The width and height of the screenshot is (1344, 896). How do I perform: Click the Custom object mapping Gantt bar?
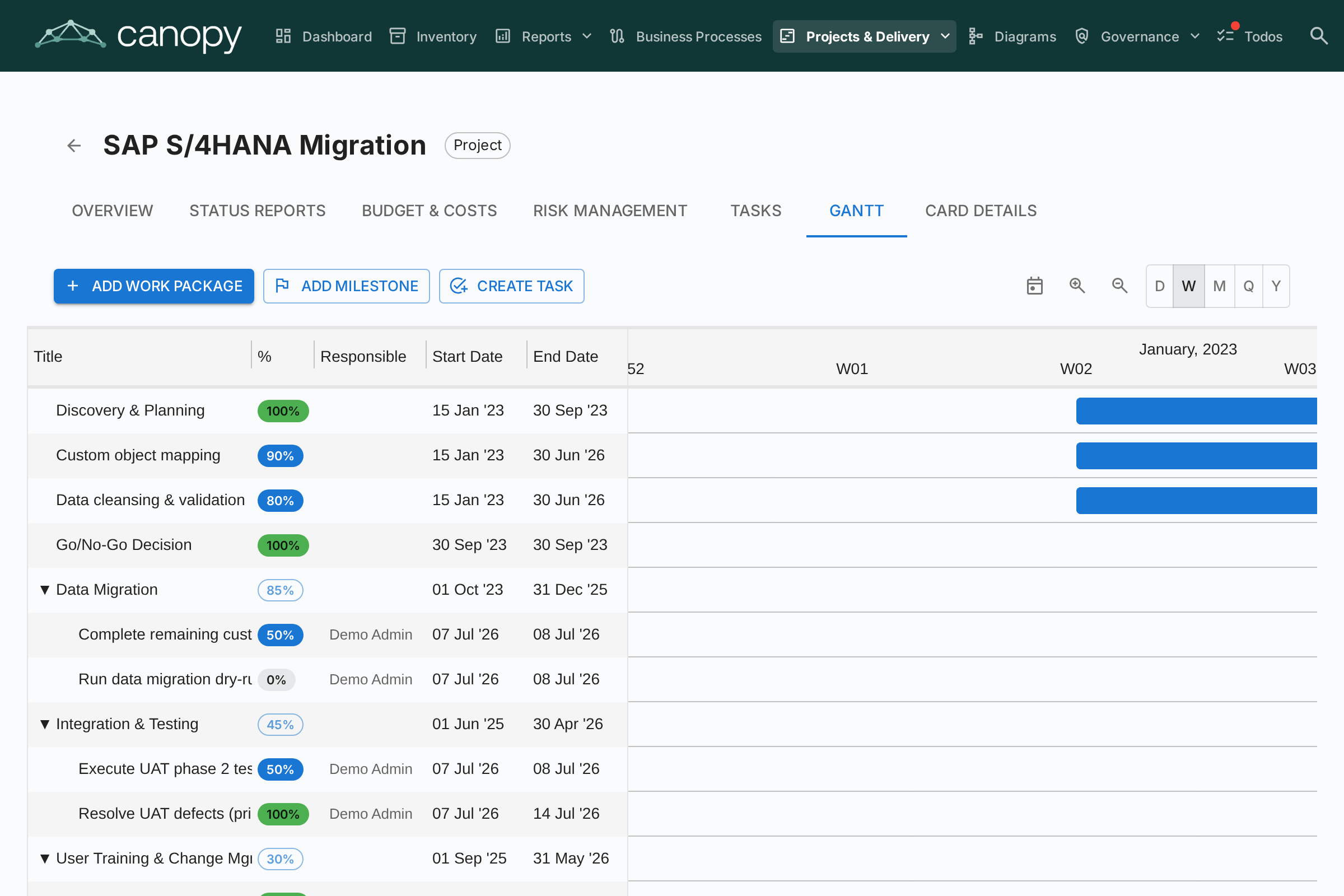[x=1197, y=455]
